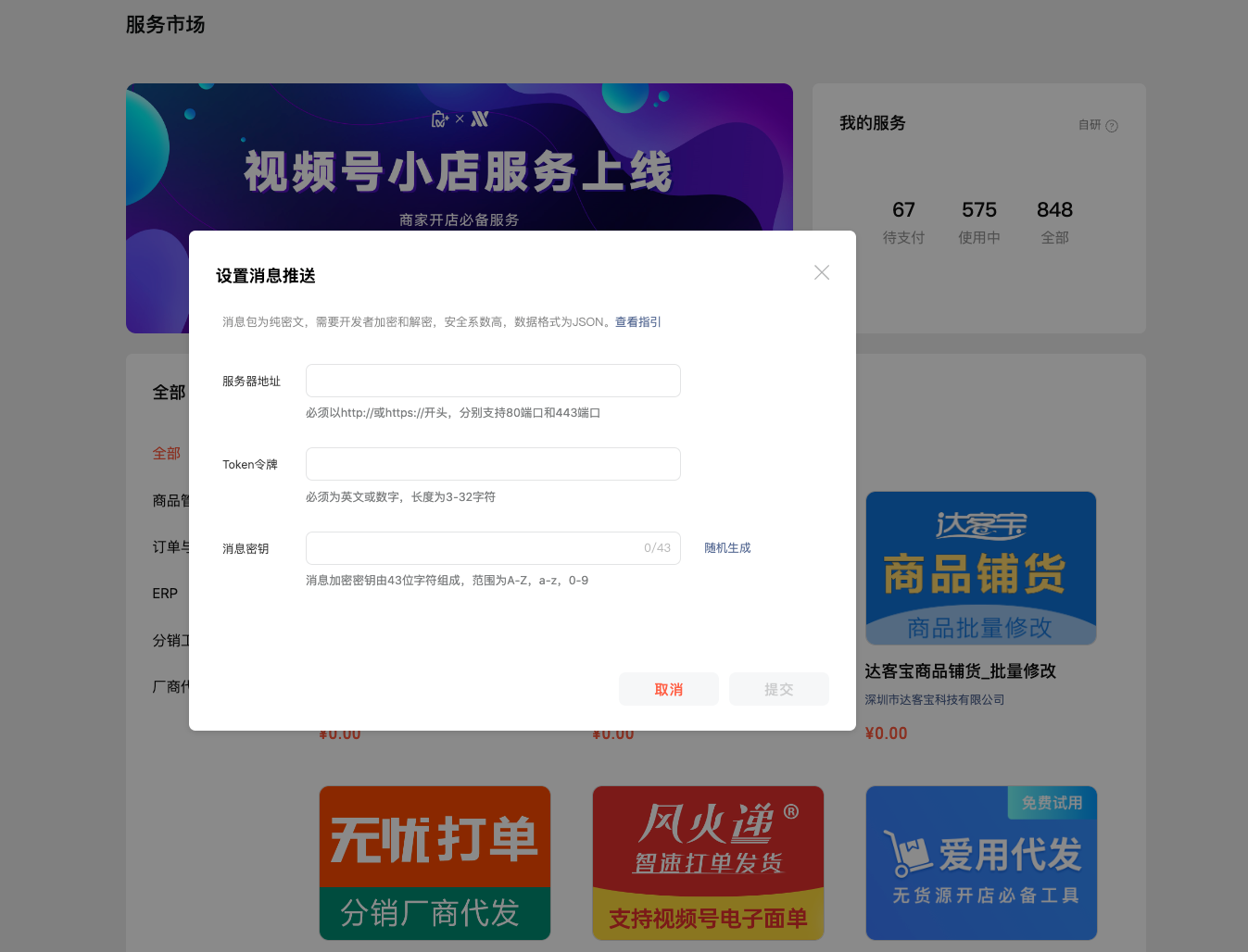The width and height of the screenshot is (1248, 952).
Task: Focus the 服务器地址 input field
Action: [493, 381]
